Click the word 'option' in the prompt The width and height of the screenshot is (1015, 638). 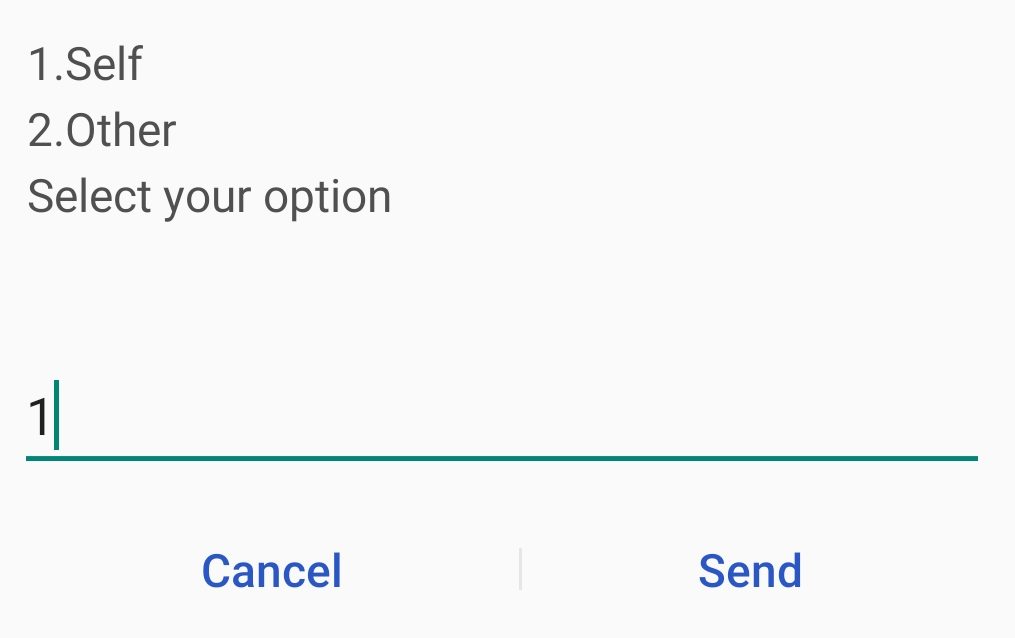click(x=327, y=197)
